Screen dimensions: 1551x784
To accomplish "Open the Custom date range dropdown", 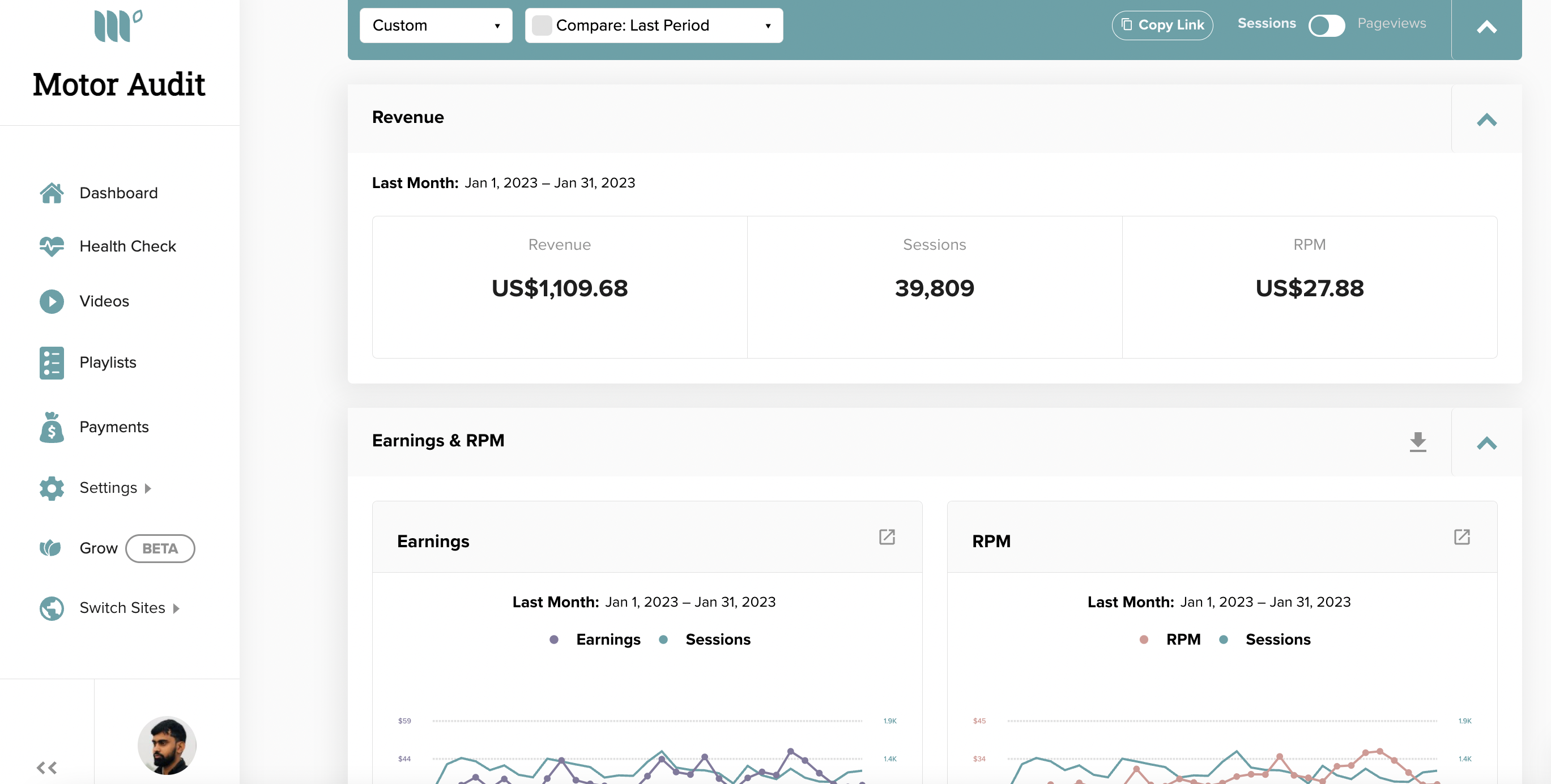I will (436, 25).
